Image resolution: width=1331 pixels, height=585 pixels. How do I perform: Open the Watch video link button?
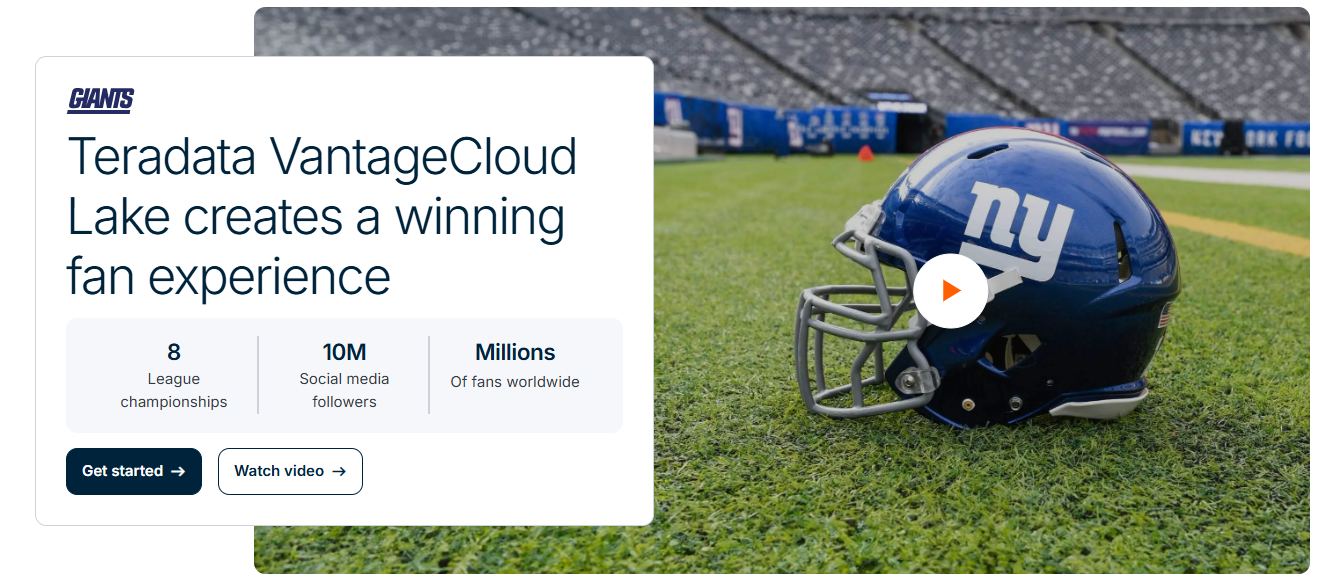click(x=290, y=471)
